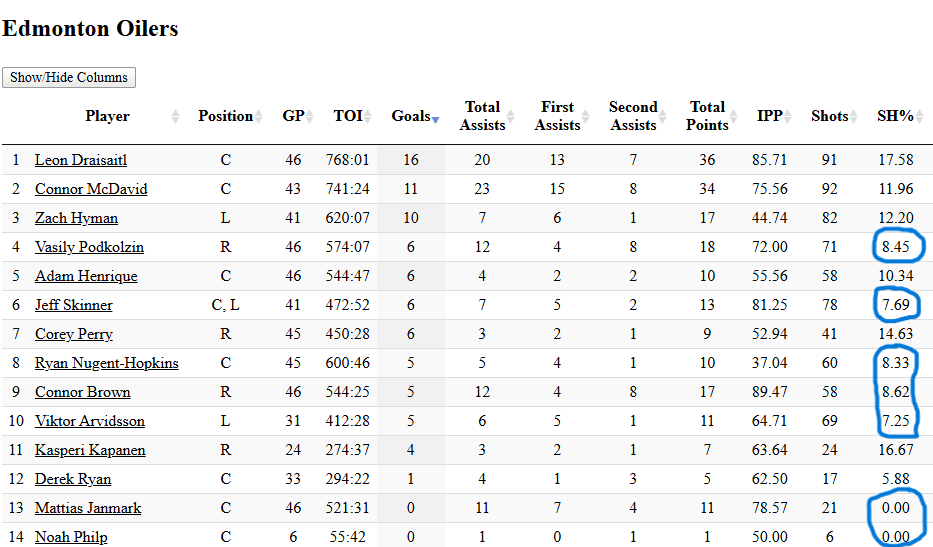The image size is (933, 547).
Task: Click the Show/Hide Columns button
Action: coord(69,78)
